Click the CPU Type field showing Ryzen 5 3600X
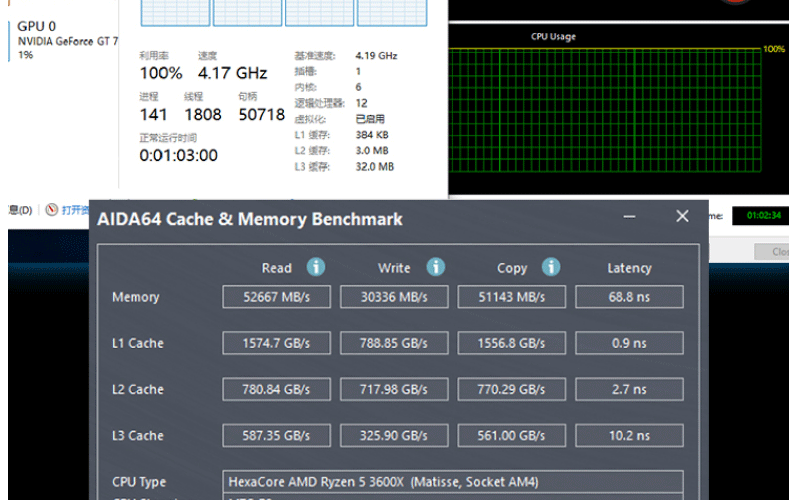 [x=455, y=481]
